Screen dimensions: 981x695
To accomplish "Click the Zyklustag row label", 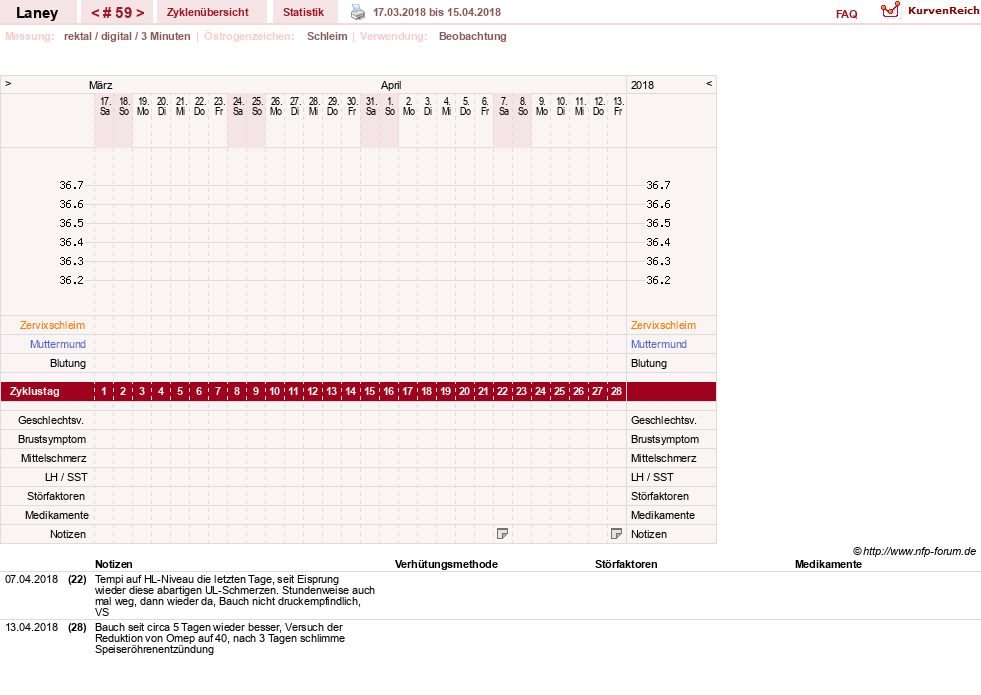I will [x=34, y=392].
